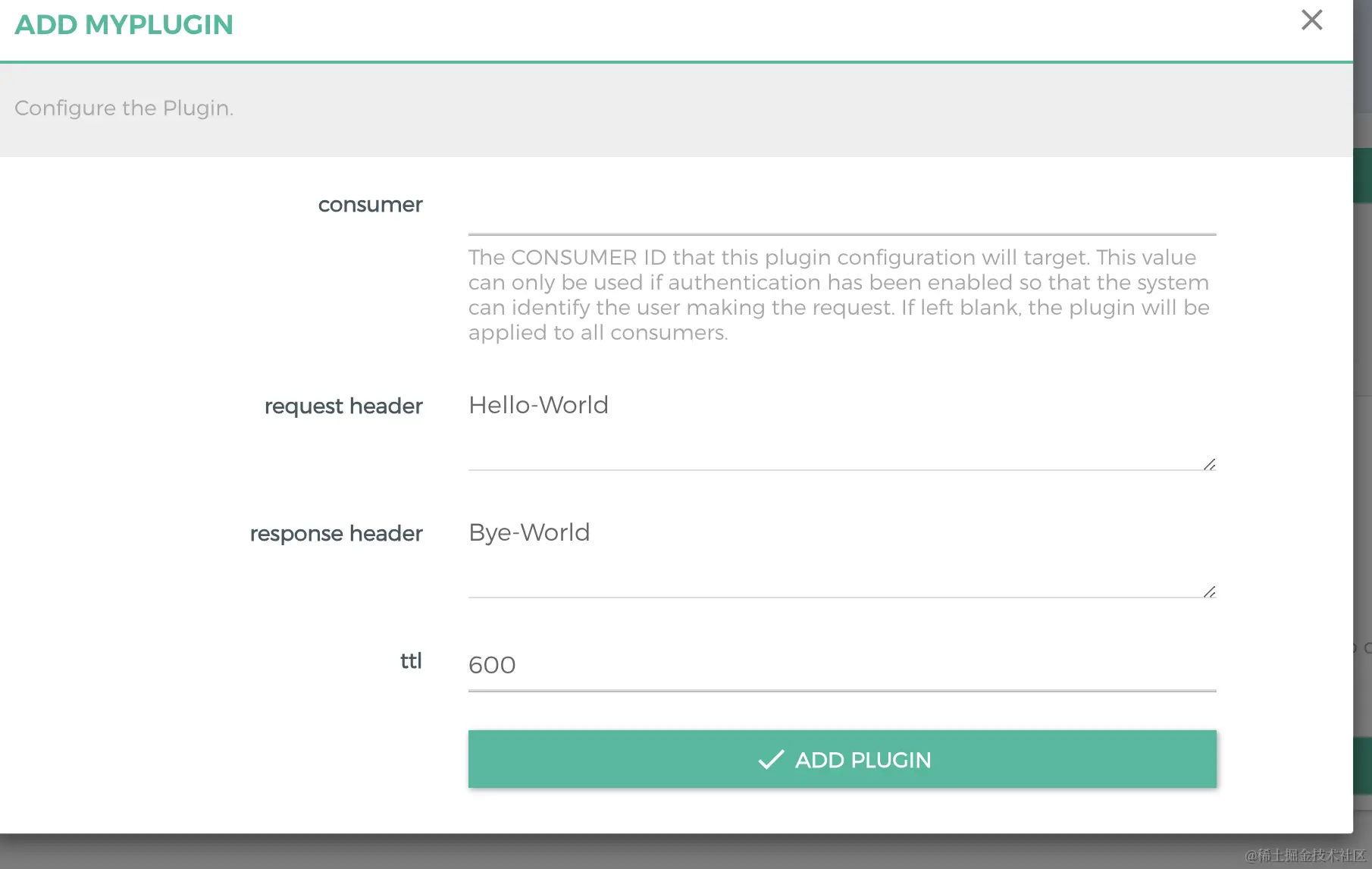Click the response header resize handle

tap(1209, 591)
